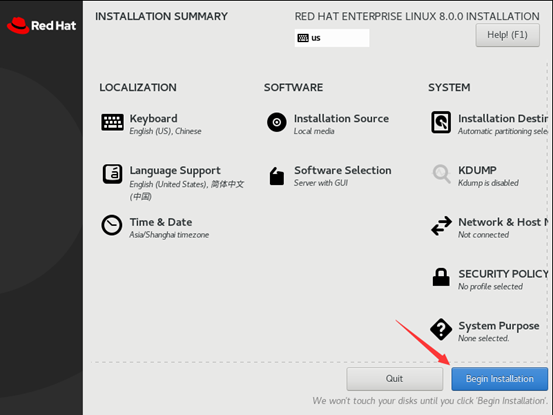553x415 pixels.
Task: Click the 'Asia/Shanghai timezone' text
Action: (x=169, y=235)
